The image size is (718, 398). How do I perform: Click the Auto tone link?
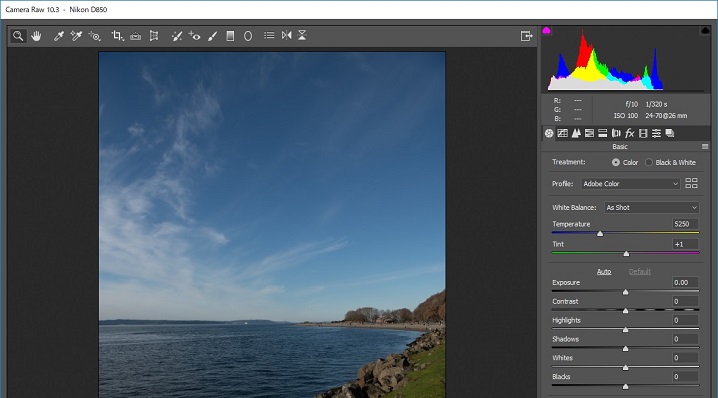pyautogui.click(x=604, y=272)
